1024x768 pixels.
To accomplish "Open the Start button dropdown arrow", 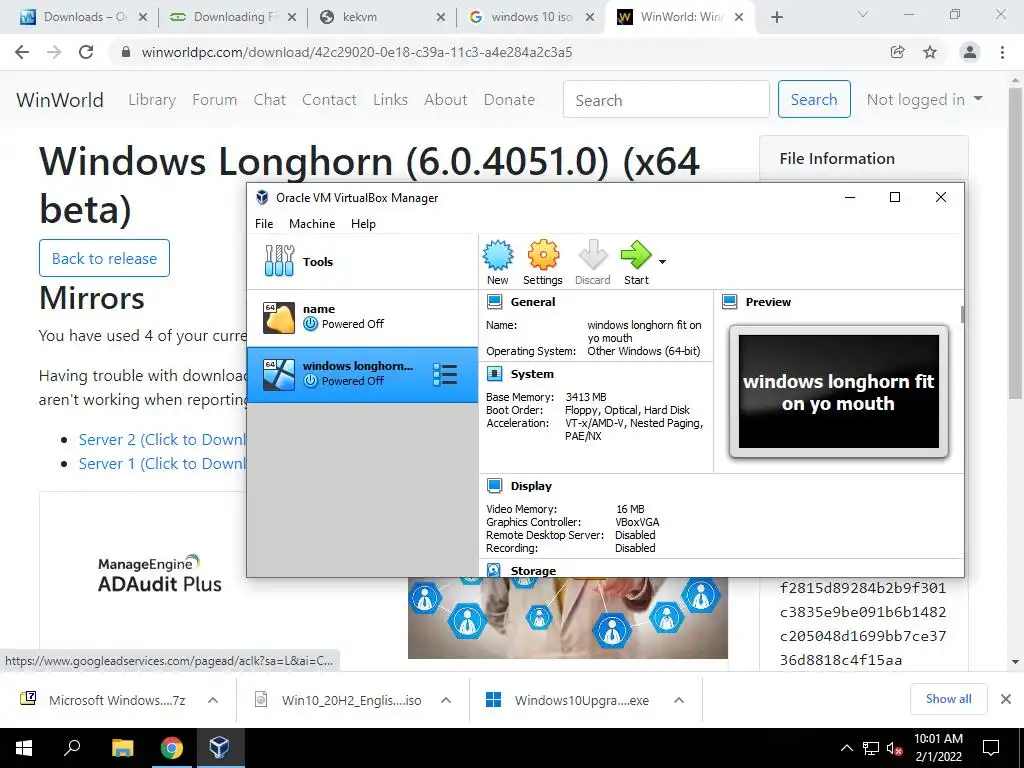I will tap(662, 262).
